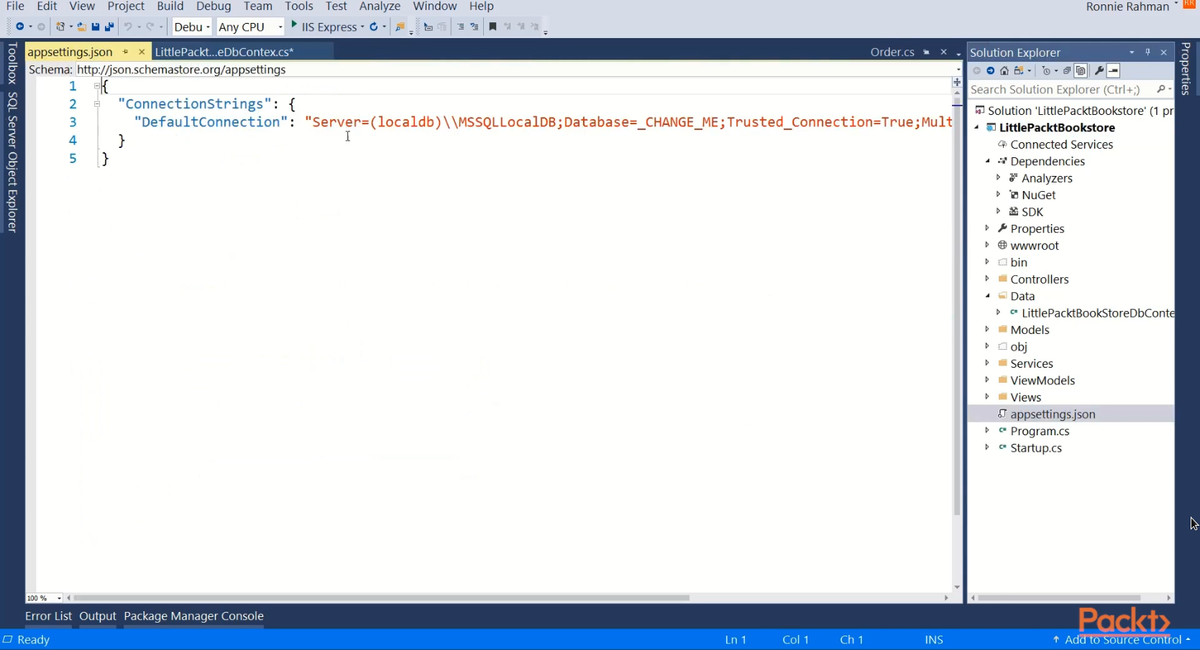Open the Debug configuration dropdown
The width and height of the screenshot is (1200, 650).
point(192,27)
